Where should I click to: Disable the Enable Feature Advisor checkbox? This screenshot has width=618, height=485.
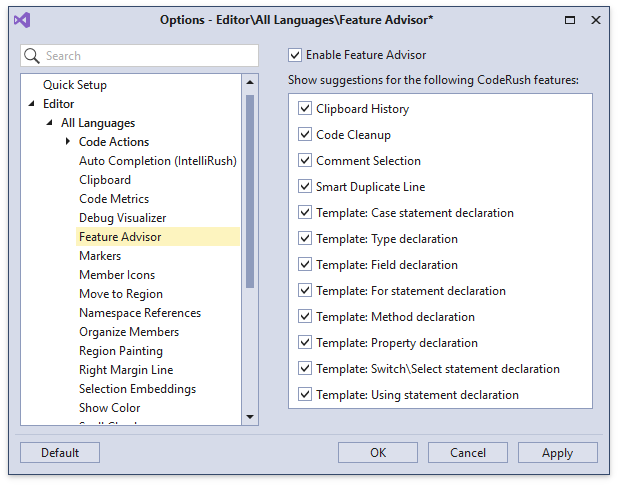coord(295,56)
